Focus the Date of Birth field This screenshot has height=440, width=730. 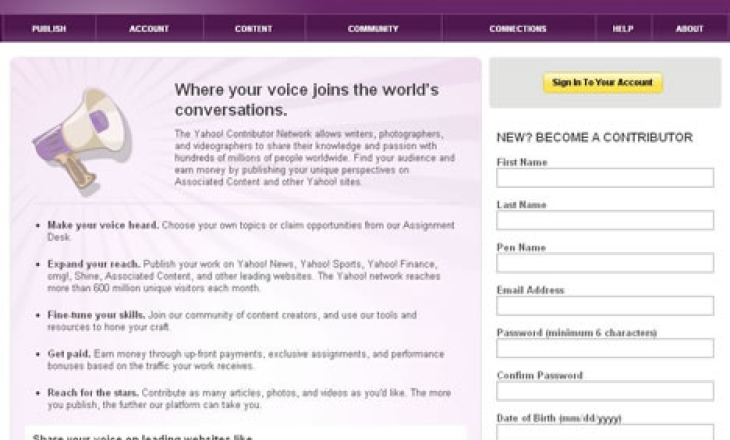(605, 432)
